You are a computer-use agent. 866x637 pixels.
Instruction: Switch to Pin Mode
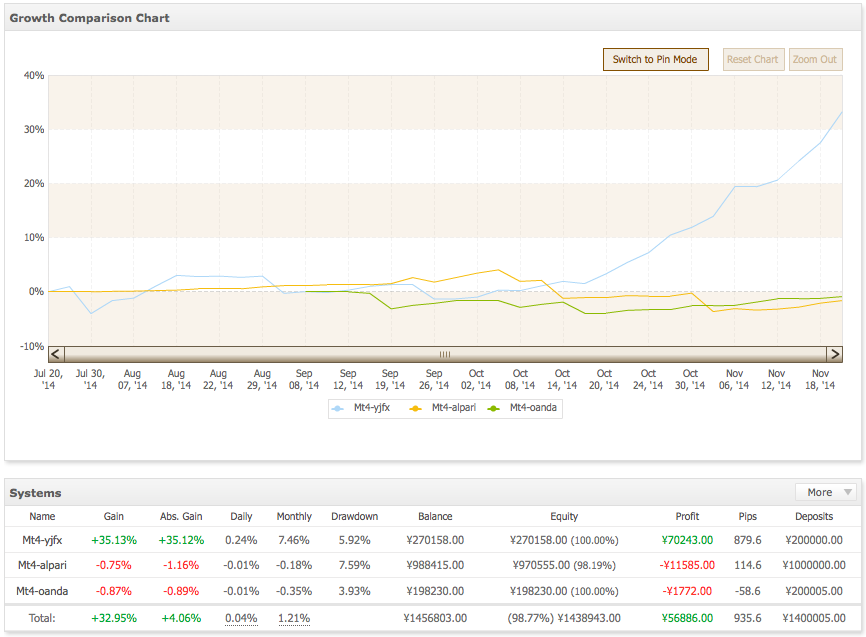coord(655,59)
